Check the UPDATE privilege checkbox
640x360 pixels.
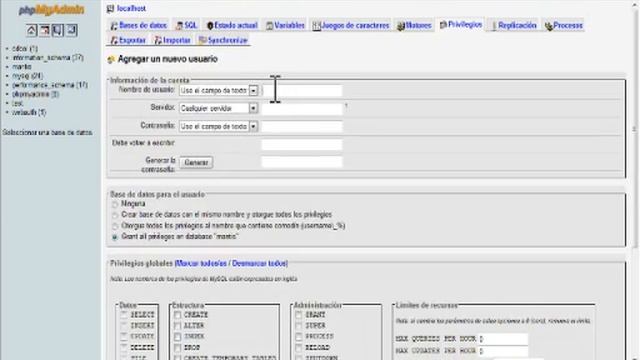[x=124, y=337]
